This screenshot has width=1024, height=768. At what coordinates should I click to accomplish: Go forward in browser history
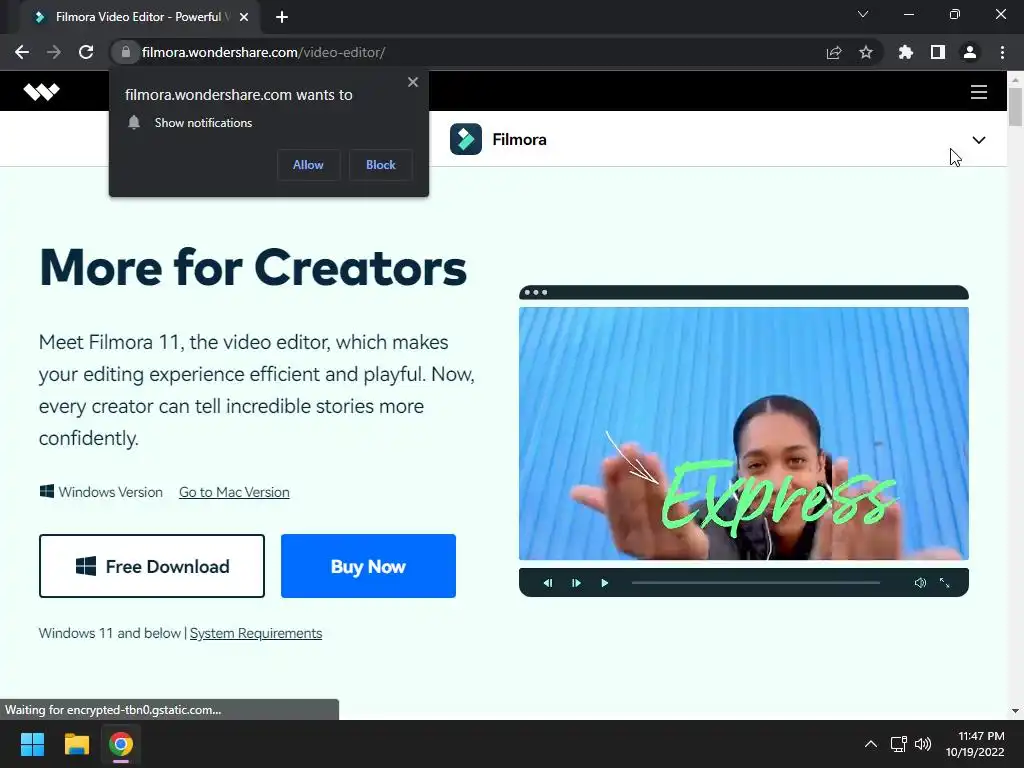click(54, 52)
